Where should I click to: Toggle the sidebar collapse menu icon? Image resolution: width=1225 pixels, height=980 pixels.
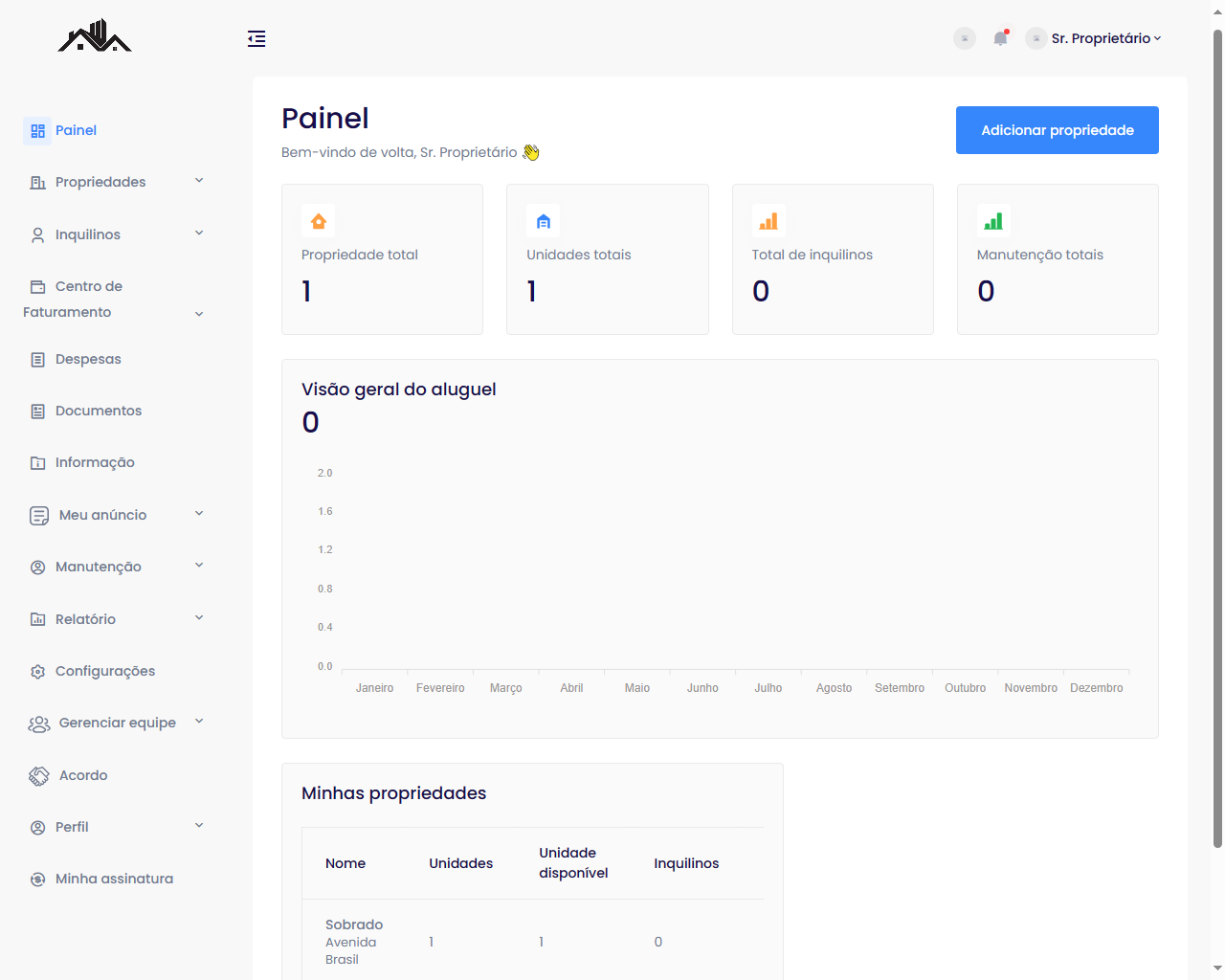(256, 38)
